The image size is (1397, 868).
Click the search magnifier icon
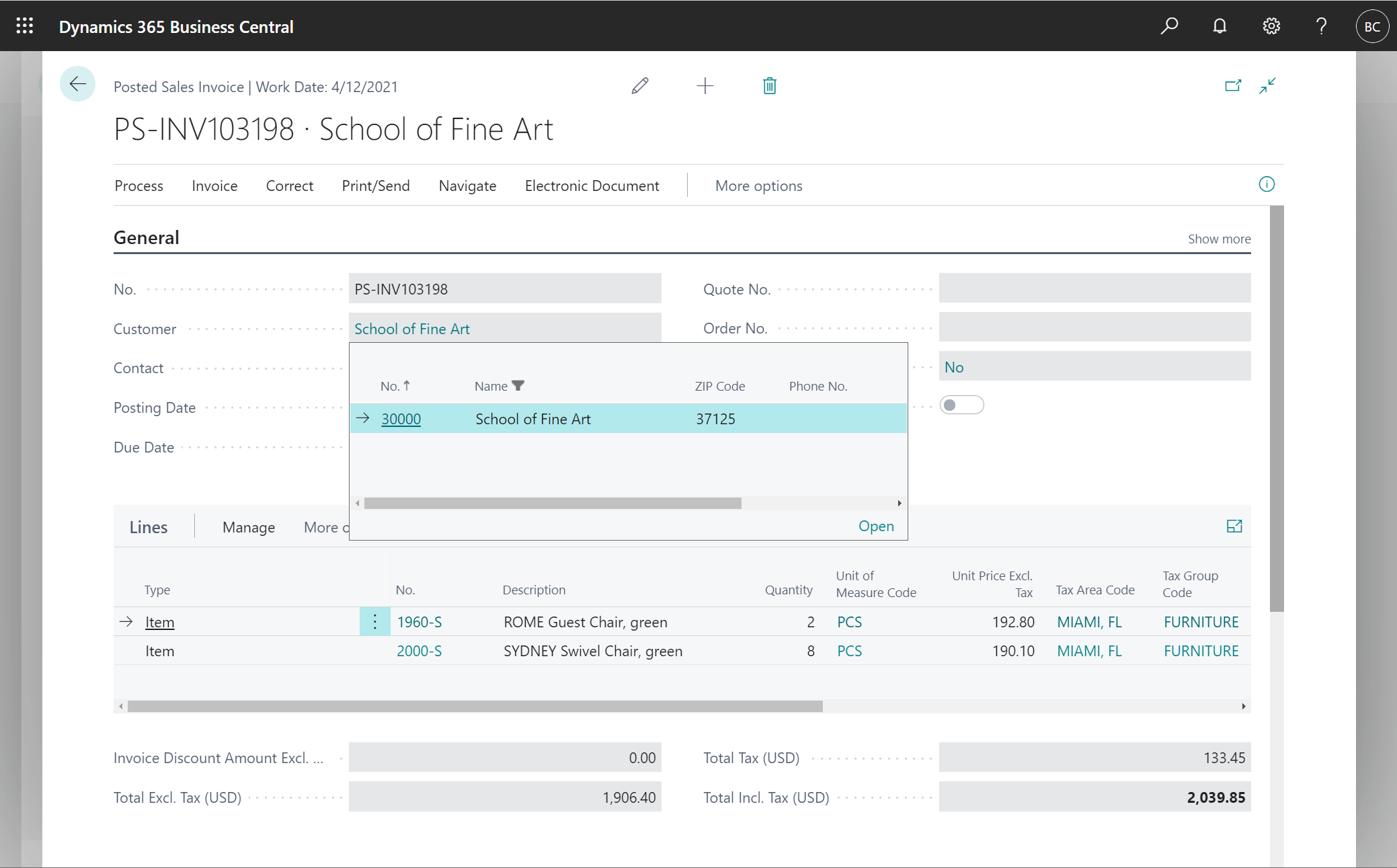(1169, 26)
